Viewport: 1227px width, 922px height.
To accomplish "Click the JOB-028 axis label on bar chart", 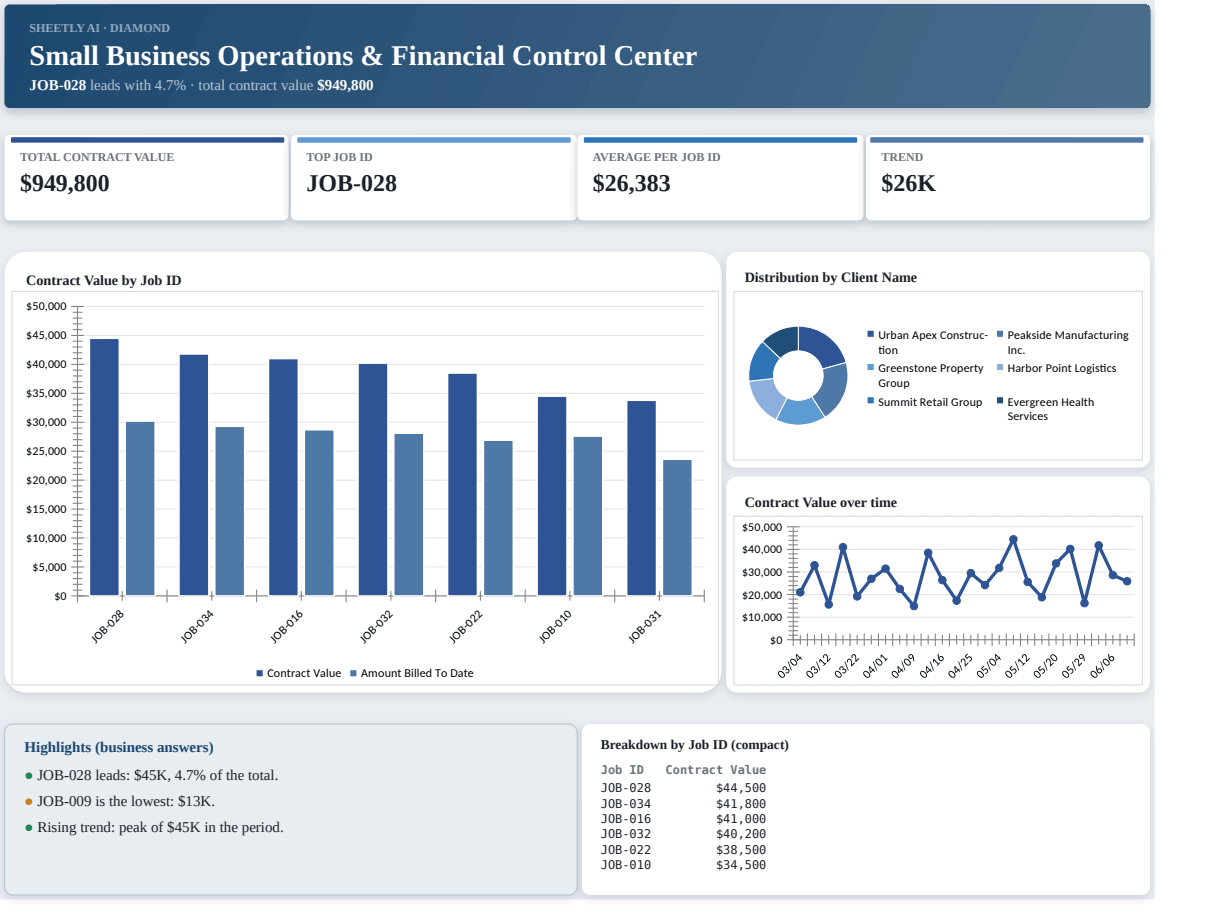I will [108, 626].
